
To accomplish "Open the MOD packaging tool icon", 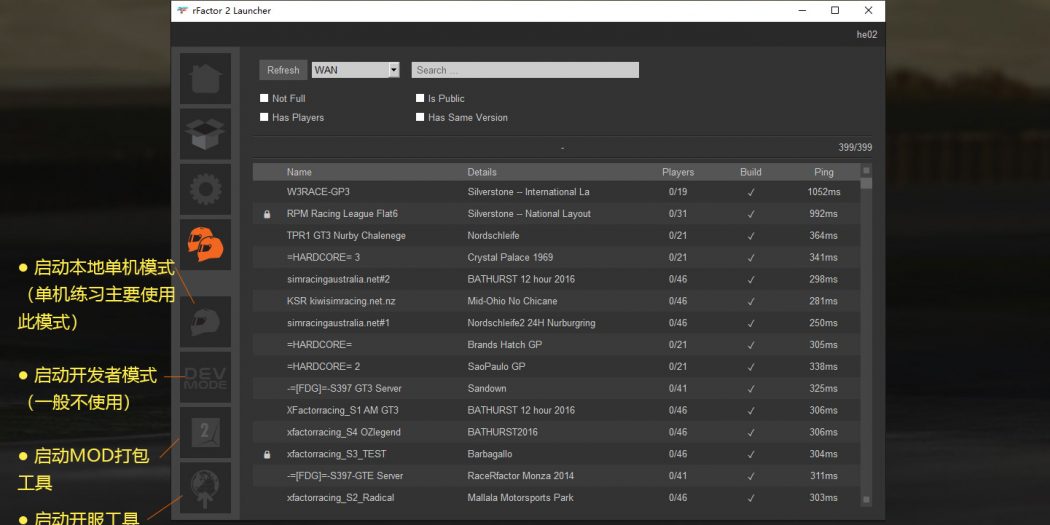I will coord(206,433).
